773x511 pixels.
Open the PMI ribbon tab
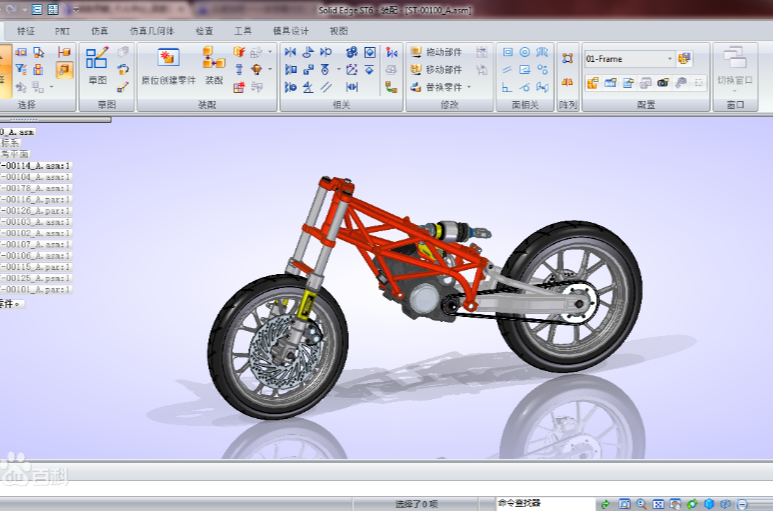pos(62,31)
